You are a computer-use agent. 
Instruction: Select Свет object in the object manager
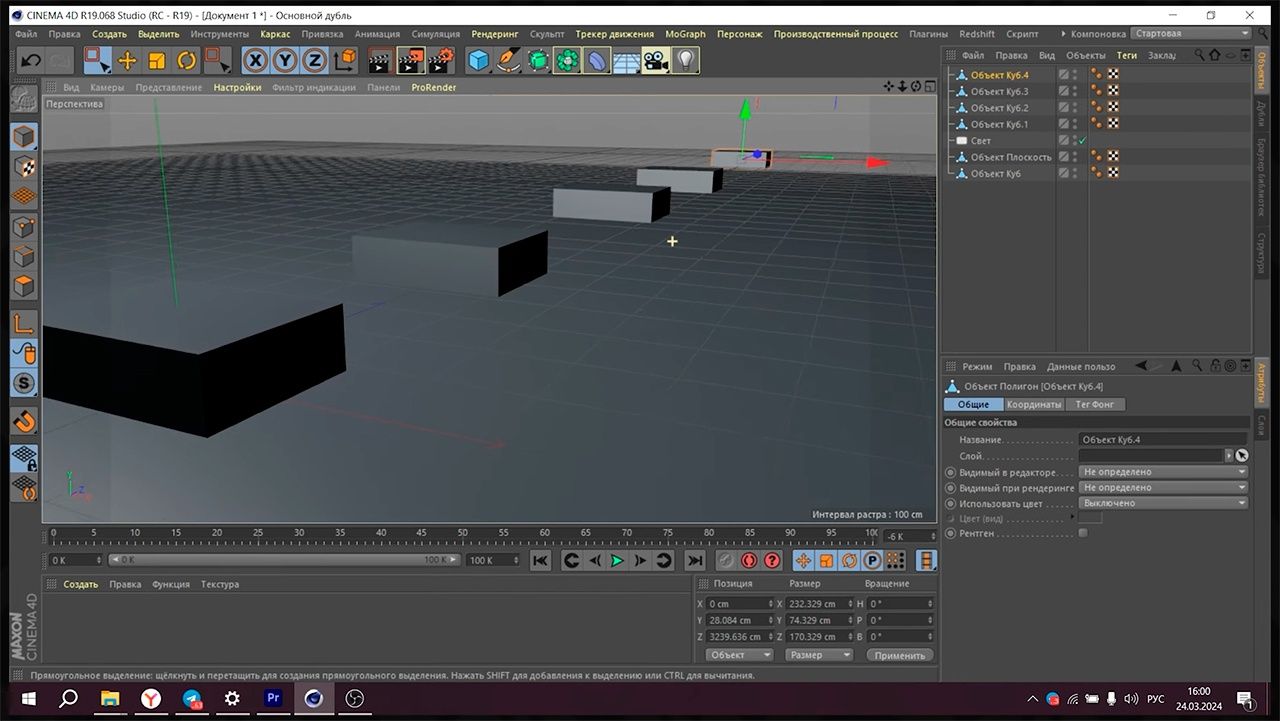pos(981,141)
